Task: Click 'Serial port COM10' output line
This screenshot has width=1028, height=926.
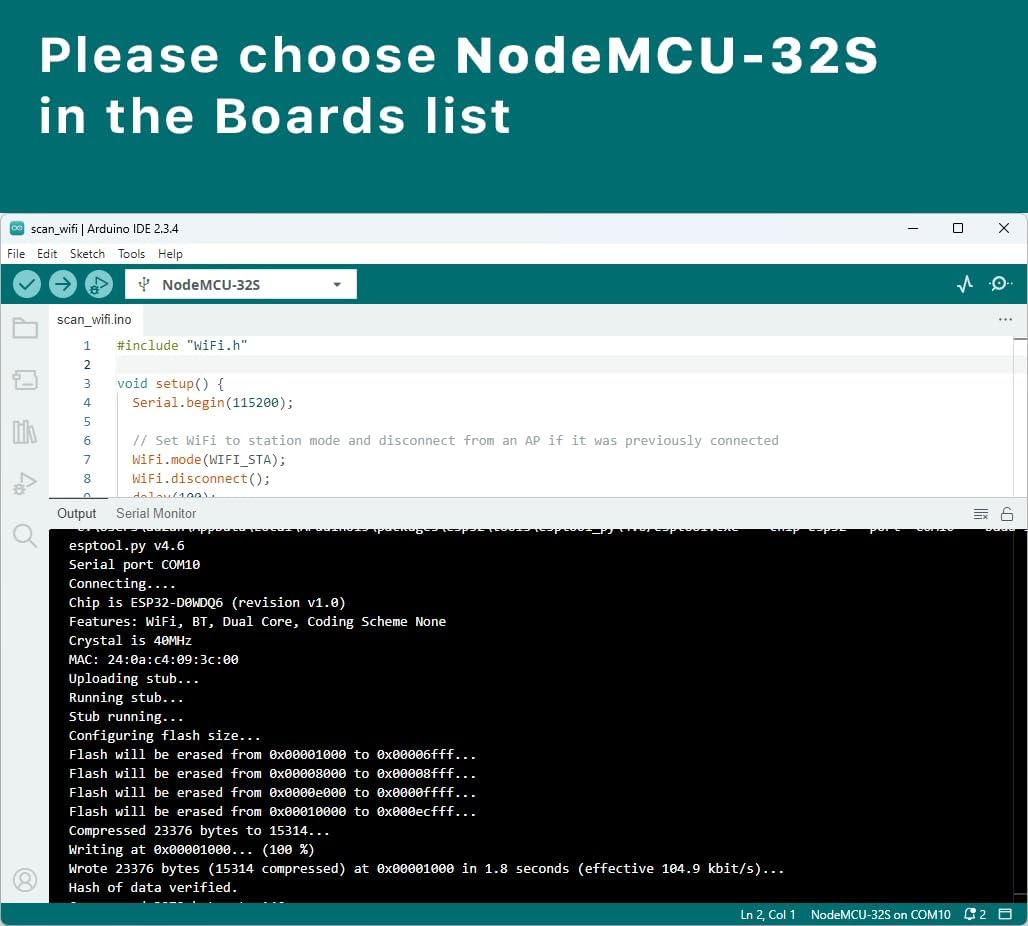Action: (134, 564)
